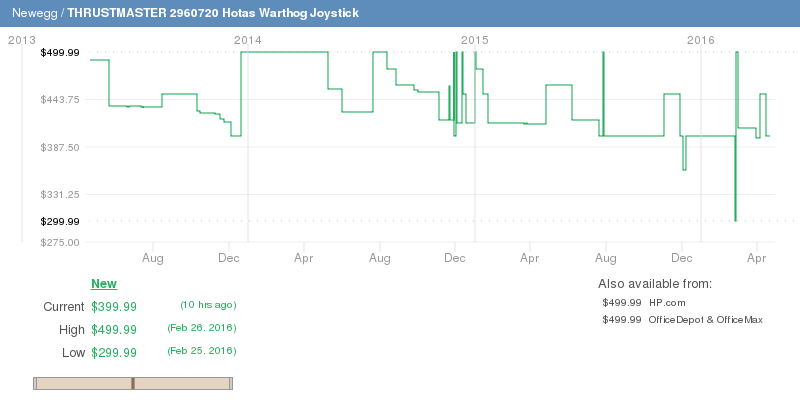Click the 10 hrs ago timestamp
Viewport: 800px width, 400px height.
pos(208,305)
